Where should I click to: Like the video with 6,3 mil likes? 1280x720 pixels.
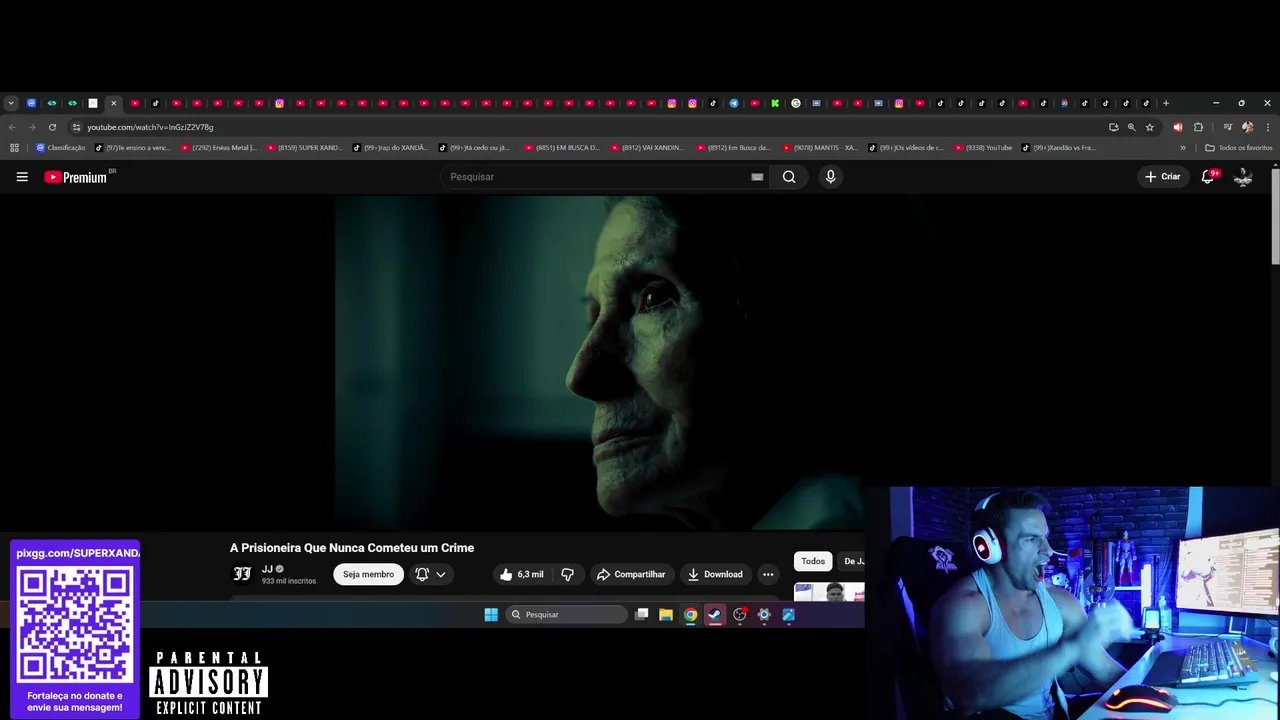click(x=522, y=574)
